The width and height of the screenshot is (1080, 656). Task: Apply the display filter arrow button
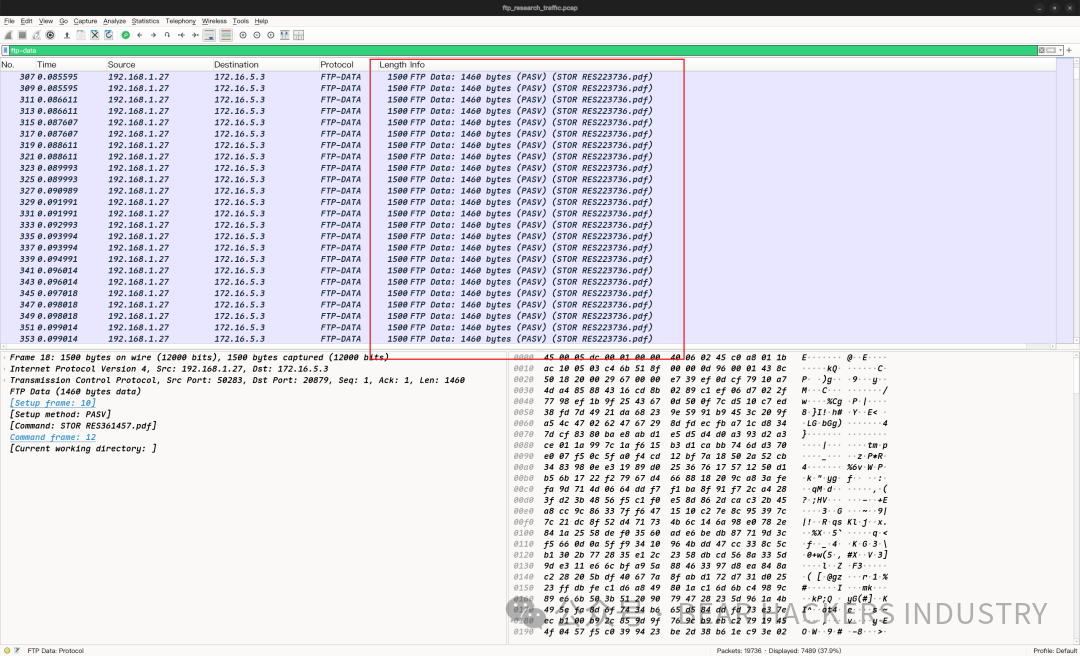coord(1051,50)
